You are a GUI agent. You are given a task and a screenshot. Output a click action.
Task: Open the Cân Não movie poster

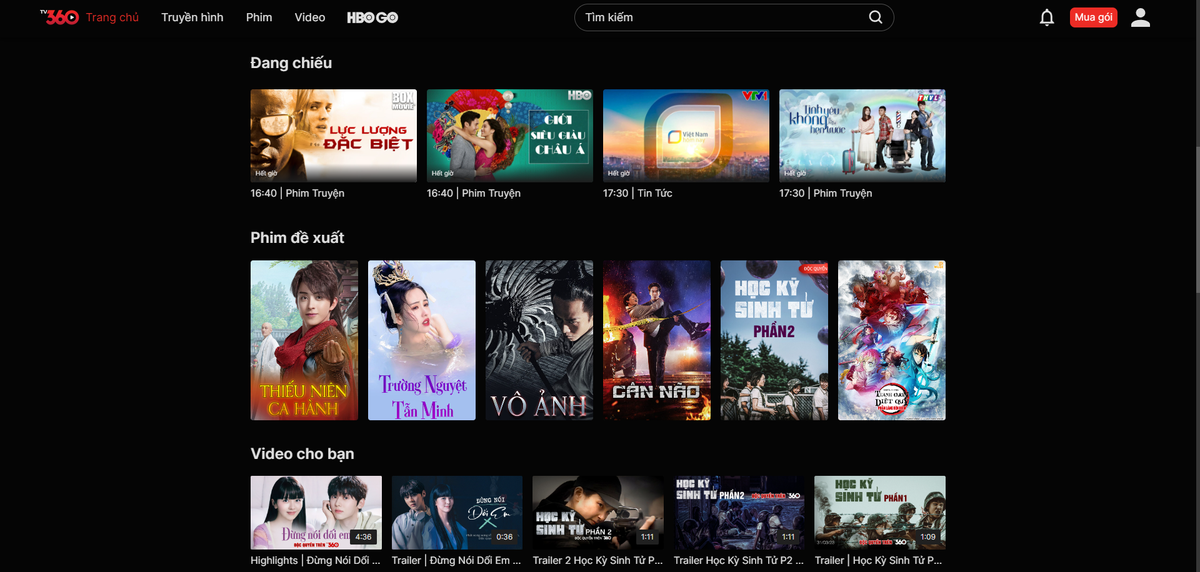point(657,340)
